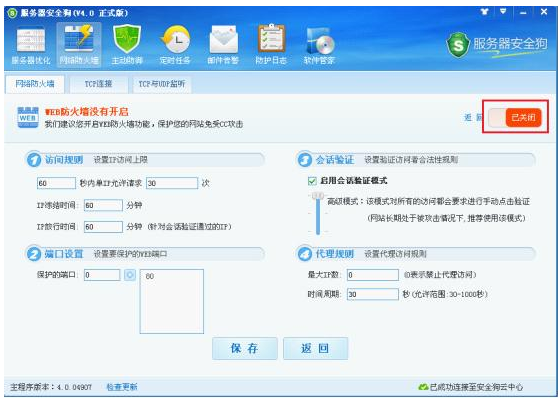Open the 主动防御 shield module
This screenshot has width=558, height=398.
[127, 45]
